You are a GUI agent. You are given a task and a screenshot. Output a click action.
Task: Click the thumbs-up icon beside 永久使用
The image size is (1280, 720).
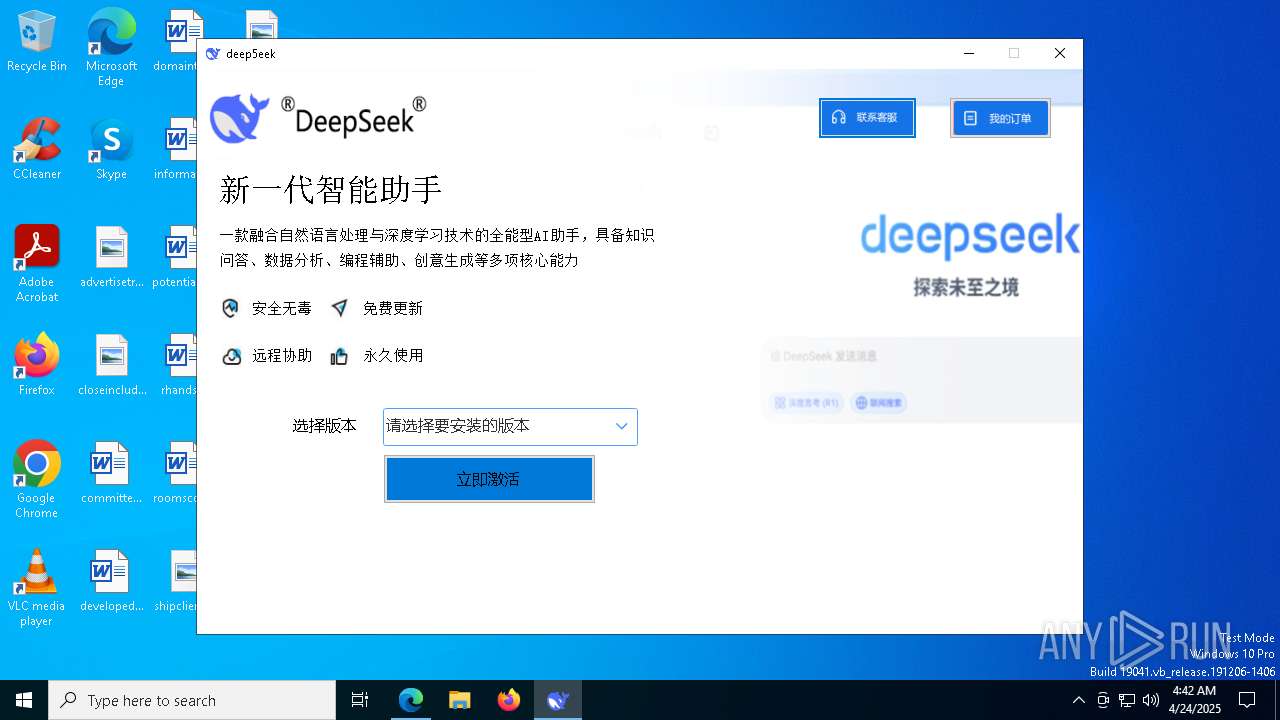coord(340,356)
